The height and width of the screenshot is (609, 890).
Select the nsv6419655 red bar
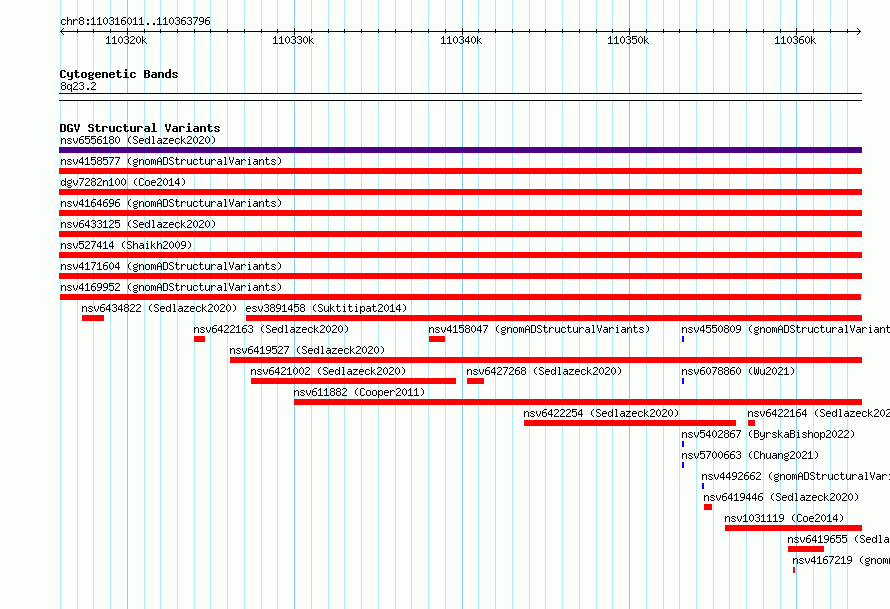pos(806,549)
